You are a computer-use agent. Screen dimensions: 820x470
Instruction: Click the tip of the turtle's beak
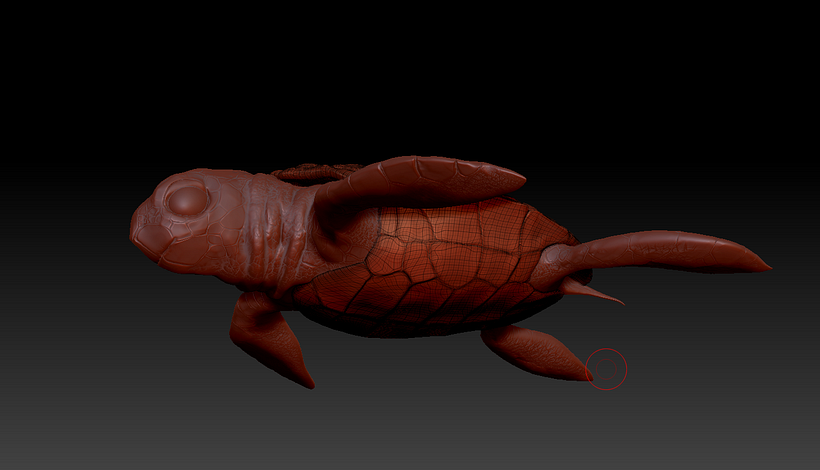pos(134,236)
